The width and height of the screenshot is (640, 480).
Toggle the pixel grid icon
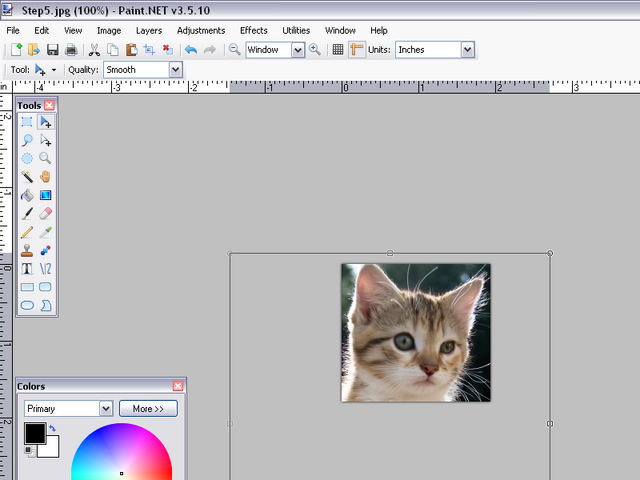tap(338, 50)
